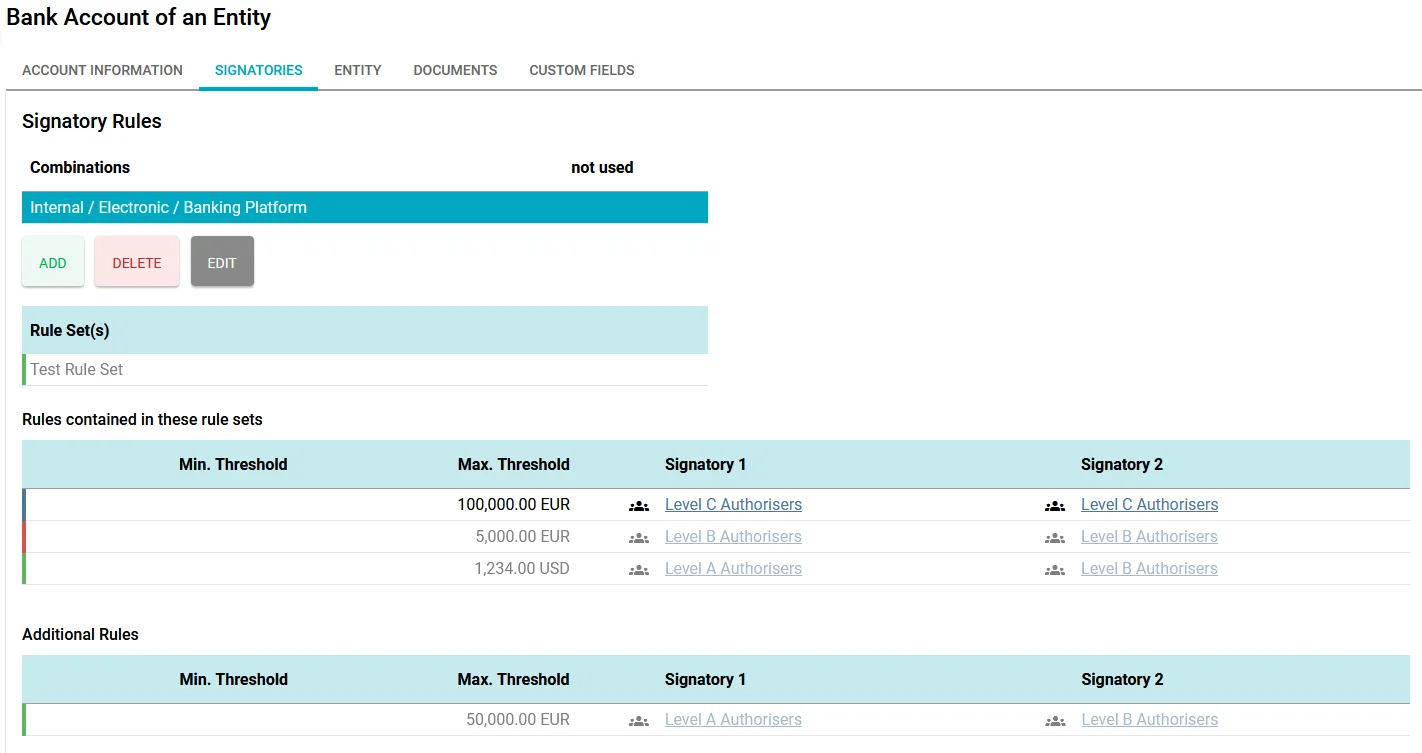Image resolution: width=1422 pixels, height=753 pixels.
Task: Click the Combinations column header
Action: [80, 167]
